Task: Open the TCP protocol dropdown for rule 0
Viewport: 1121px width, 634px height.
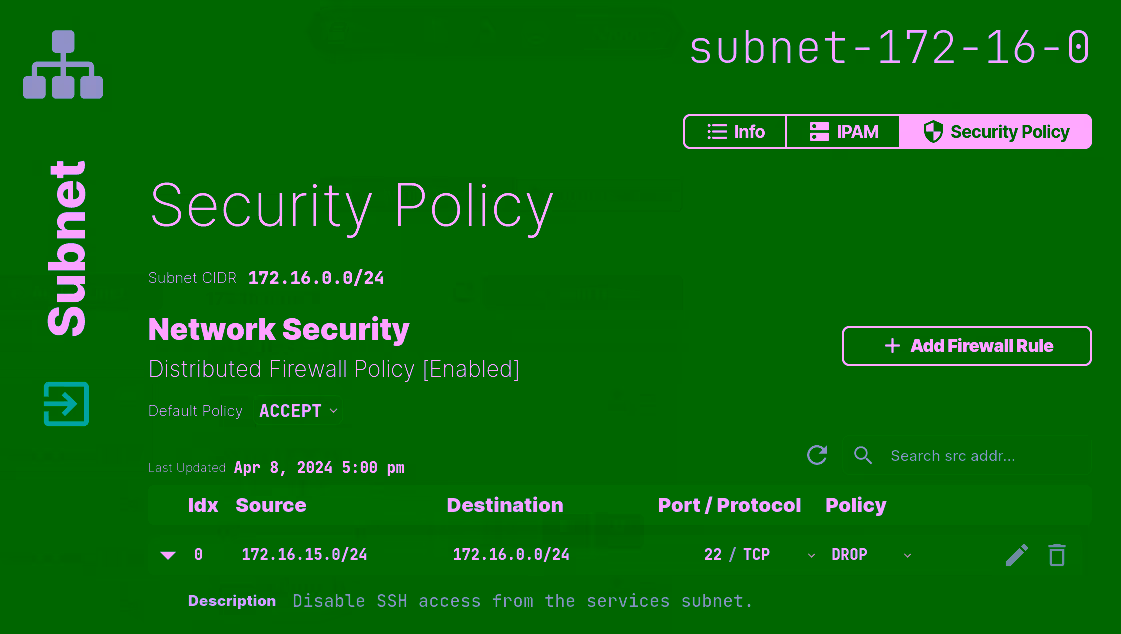Action: pos(812,554)
